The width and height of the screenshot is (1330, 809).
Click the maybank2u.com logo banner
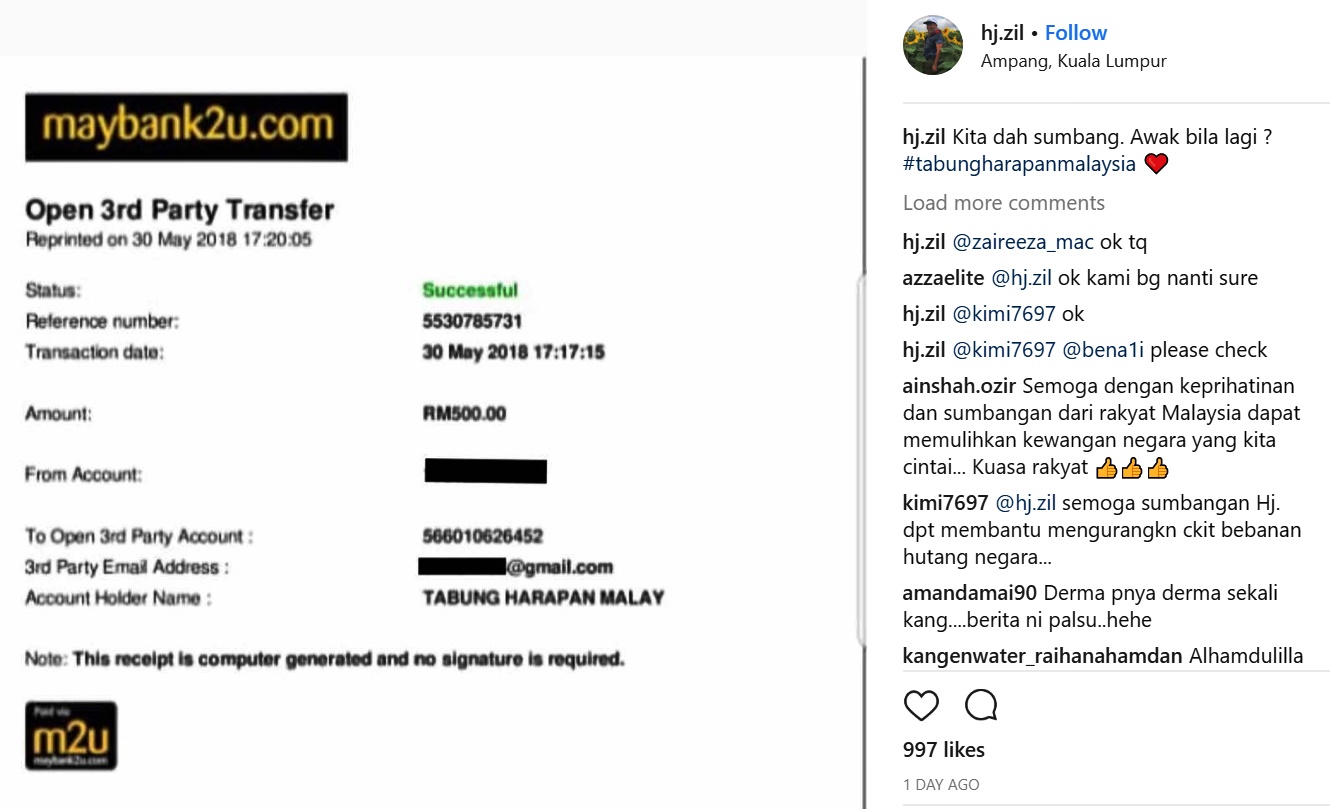tap(186, 127)
